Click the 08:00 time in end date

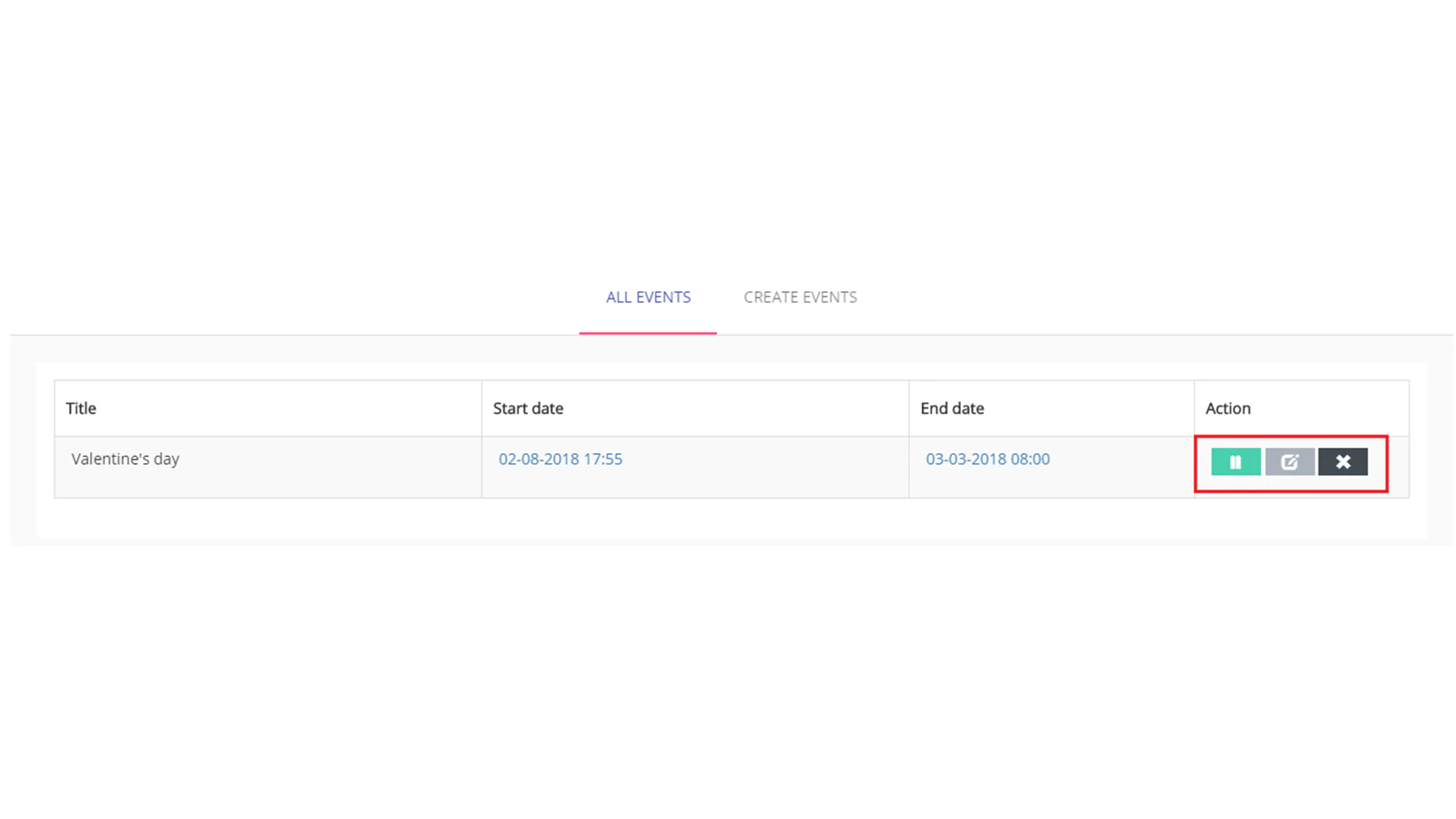(1030, 460)
